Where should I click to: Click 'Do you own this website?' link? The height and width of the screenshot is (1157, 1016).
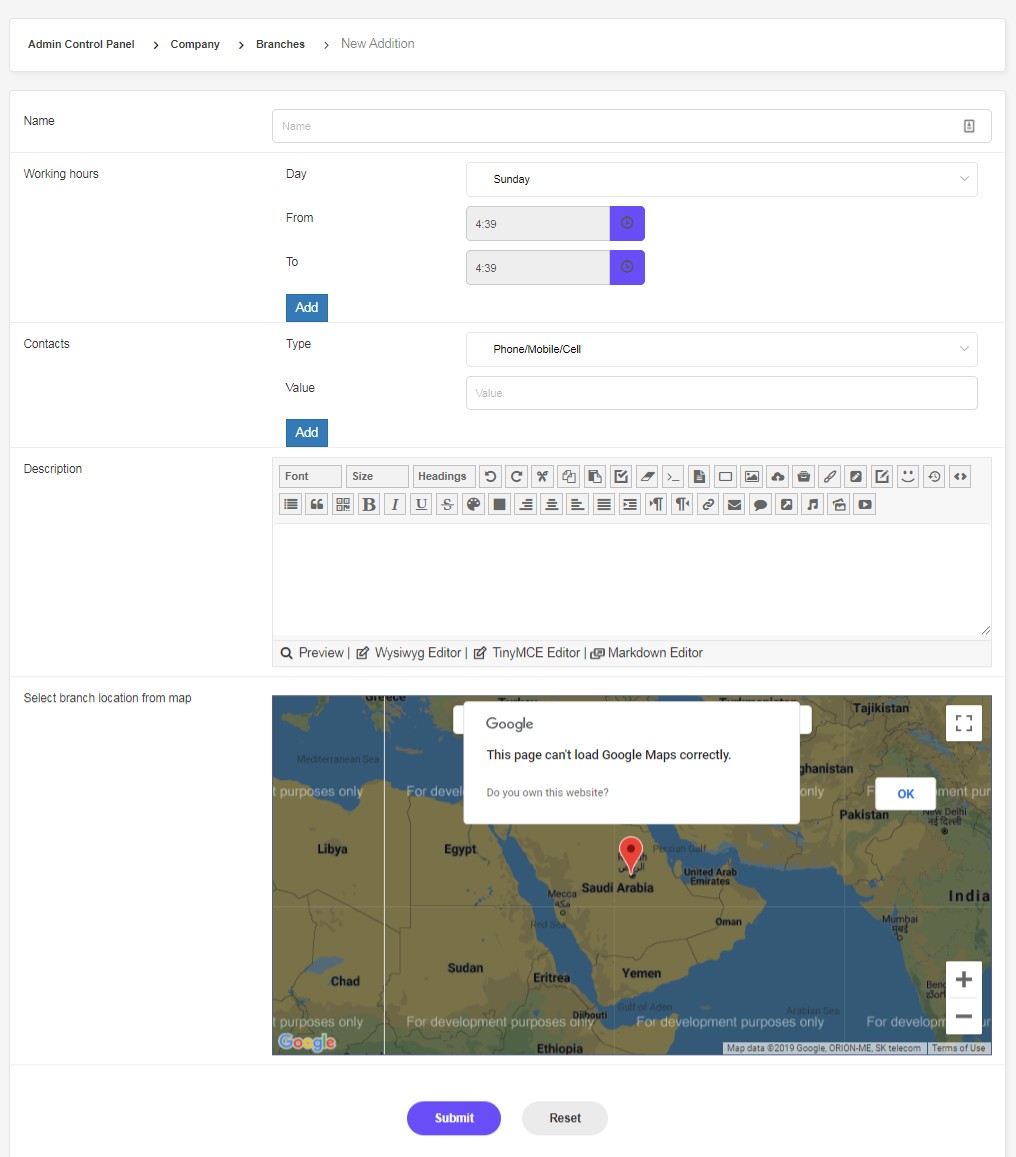(x=547, y=792)
